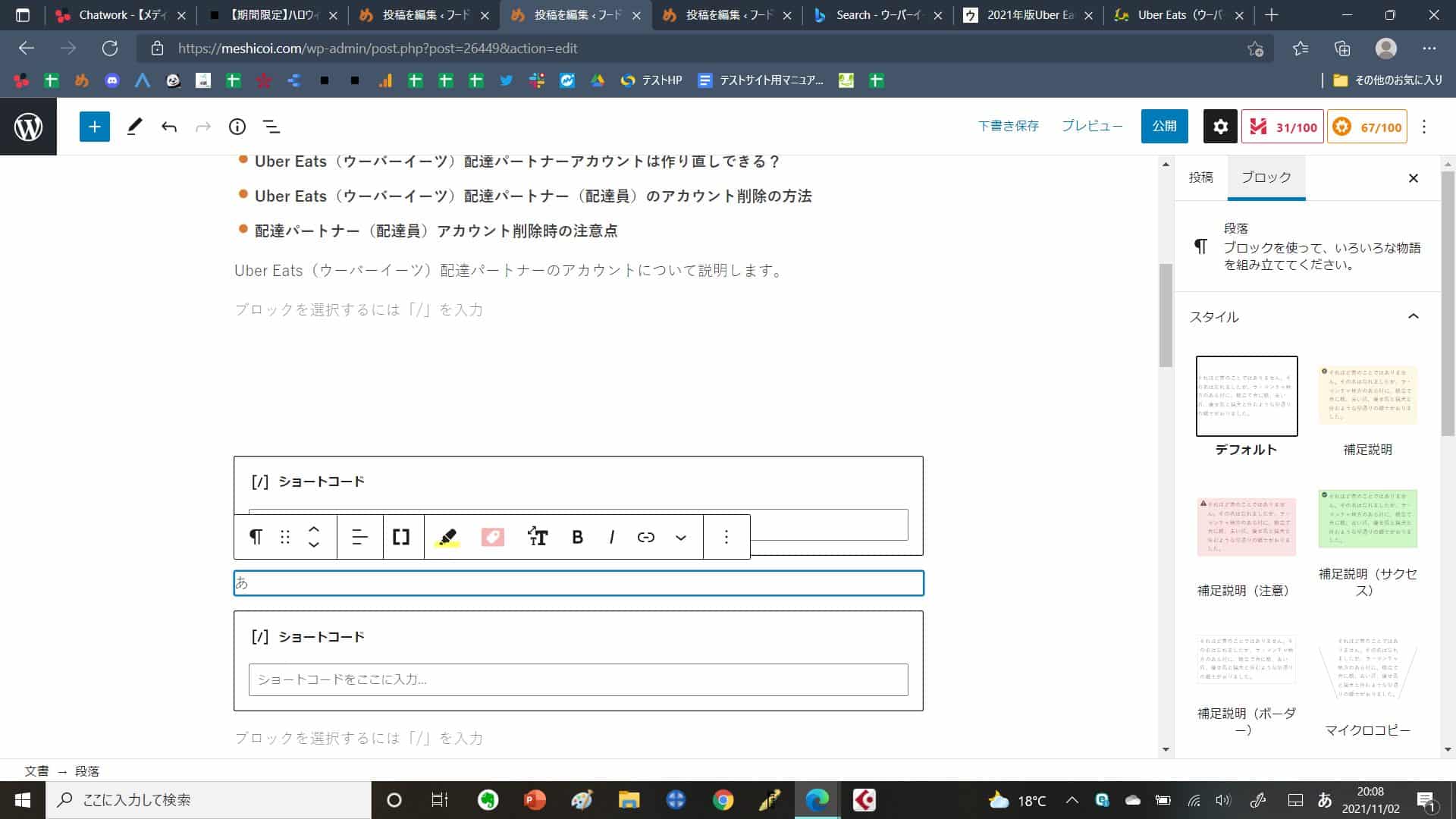Viewport: 1456px width, 819px height.
Task: Click the 段落 breadcrumb item
Action: click(86, 770)
